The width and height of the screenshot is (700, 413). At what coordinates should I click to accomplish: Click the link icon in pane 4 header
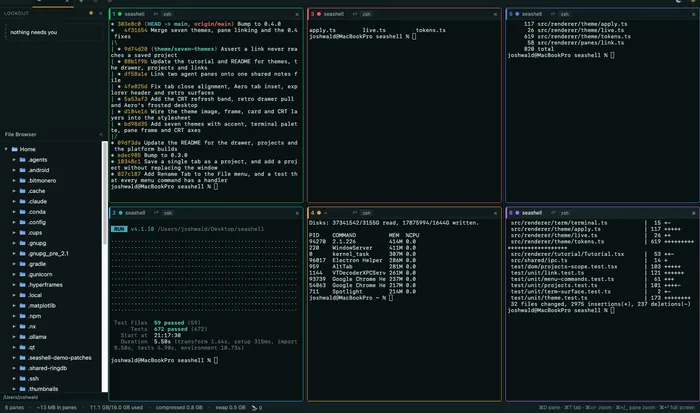(355, 213)
